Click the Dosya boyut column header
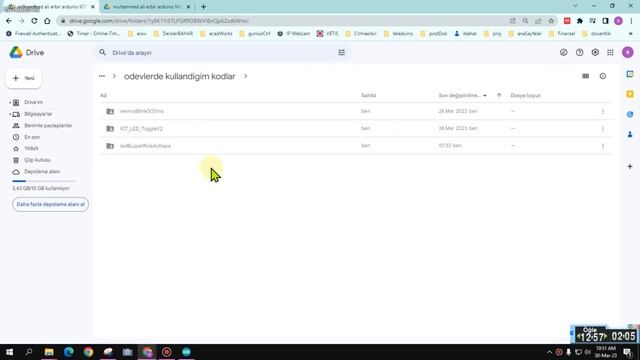This screenshot has width=640, height=360. [x=525, y=96]
